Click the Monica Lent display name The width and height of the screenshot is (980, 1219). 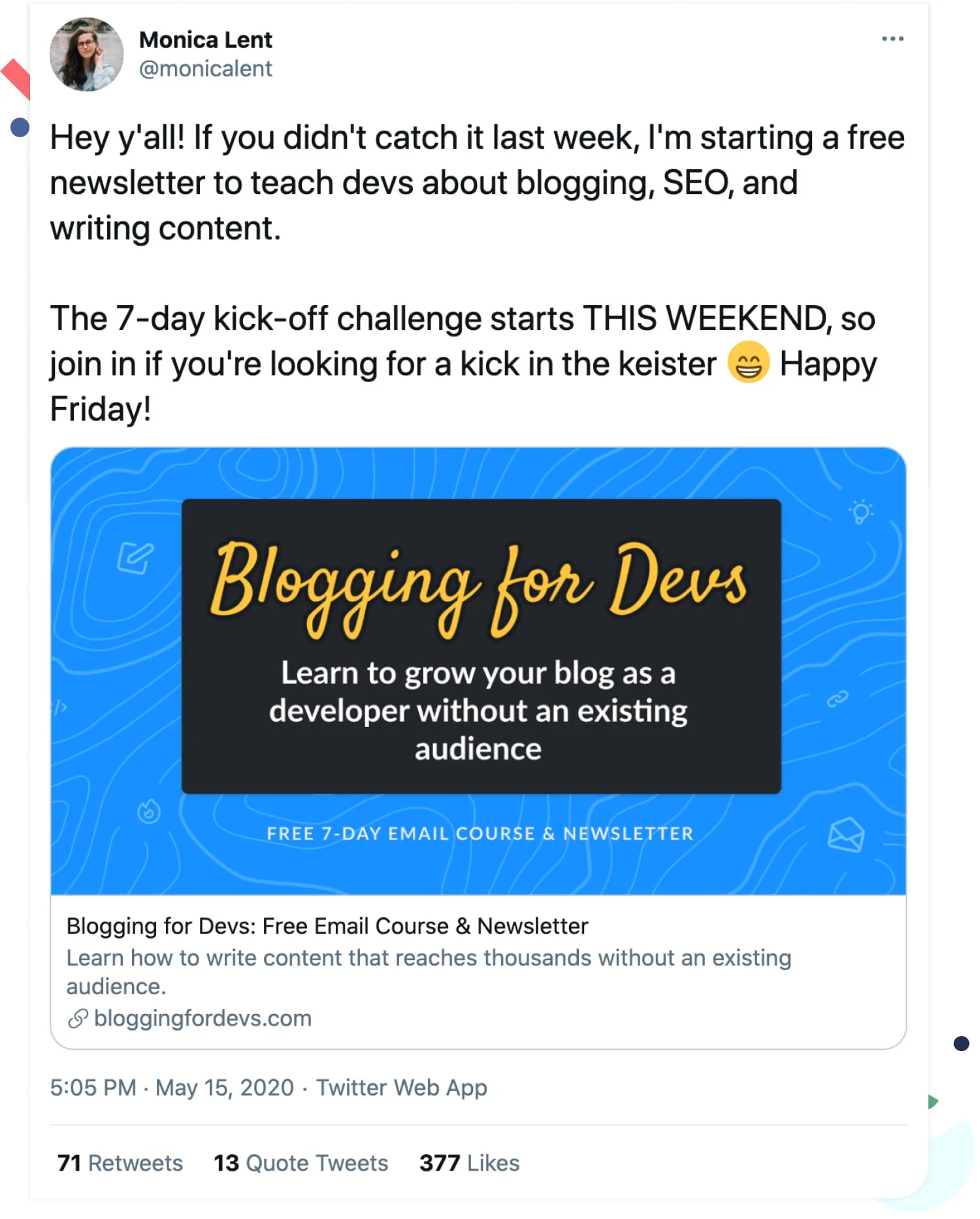(x=204, y=39)
